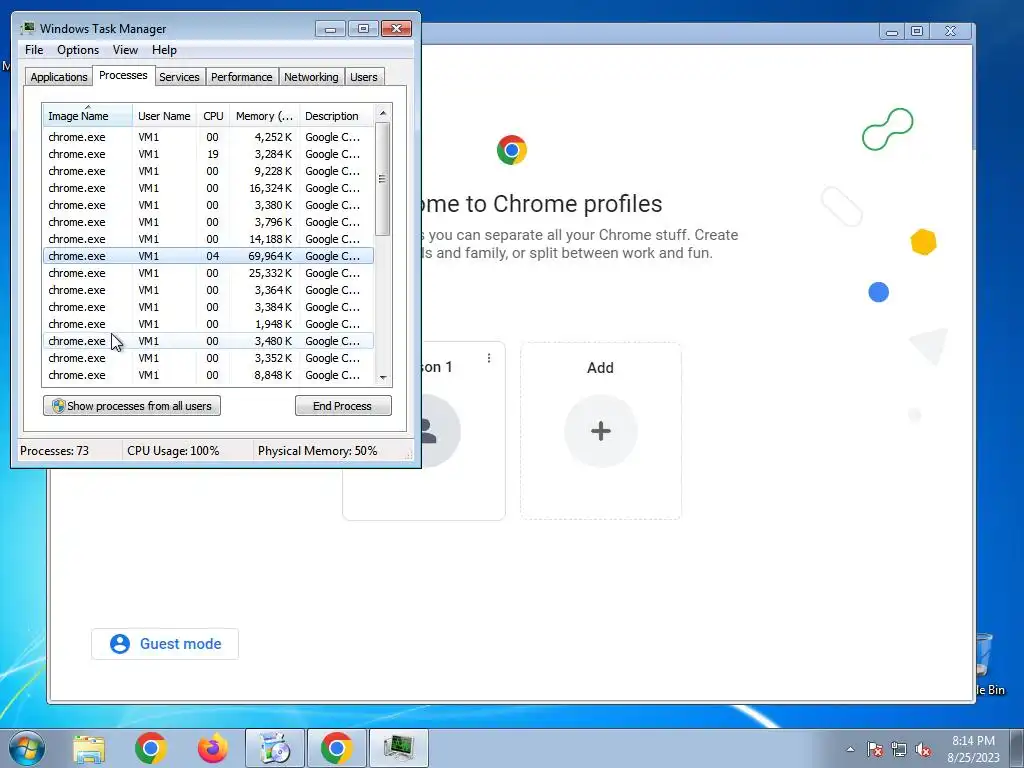The height and width of the screenshot is (768, 1024).
Task: Click the process list scrollbar thumb
Action: click(x=383, y=179)
